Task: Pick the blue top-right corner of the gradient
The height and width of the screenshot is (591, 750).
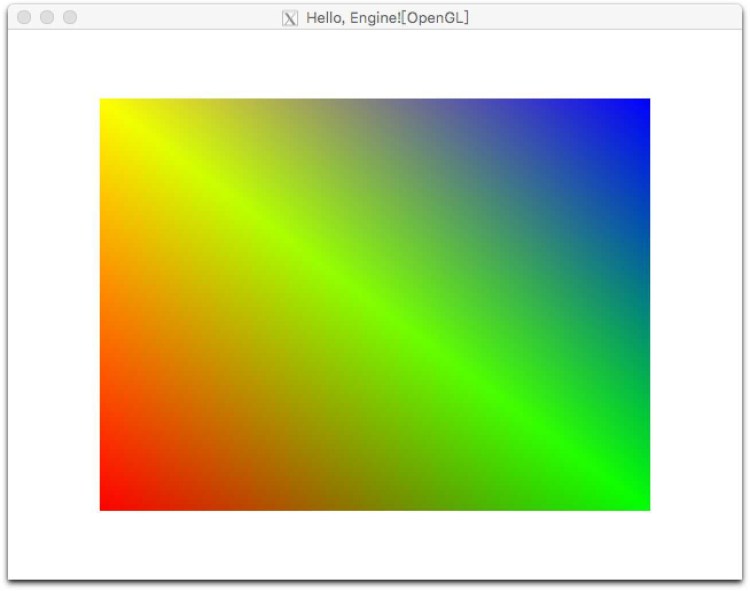Action: click(x=641, y=107)
